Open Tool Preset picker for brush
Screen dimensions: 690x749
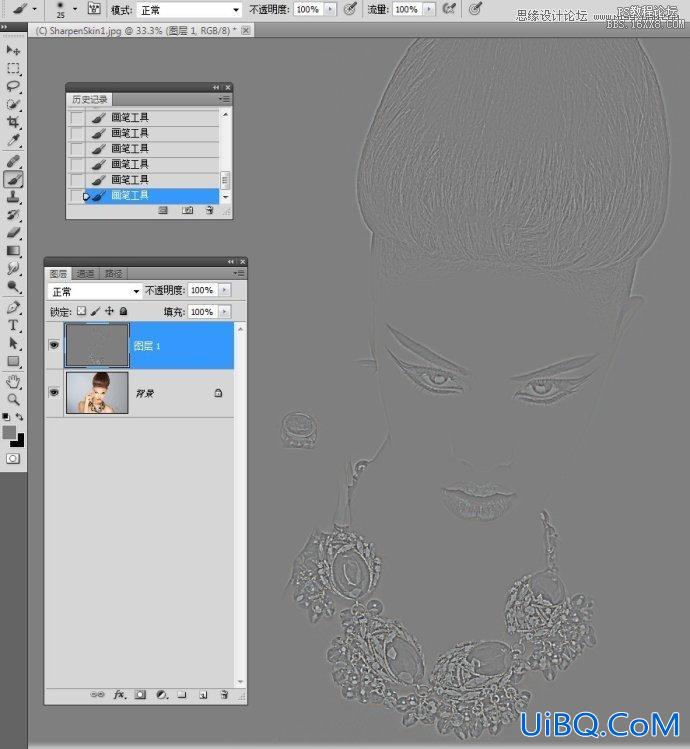tap(34, 9)
